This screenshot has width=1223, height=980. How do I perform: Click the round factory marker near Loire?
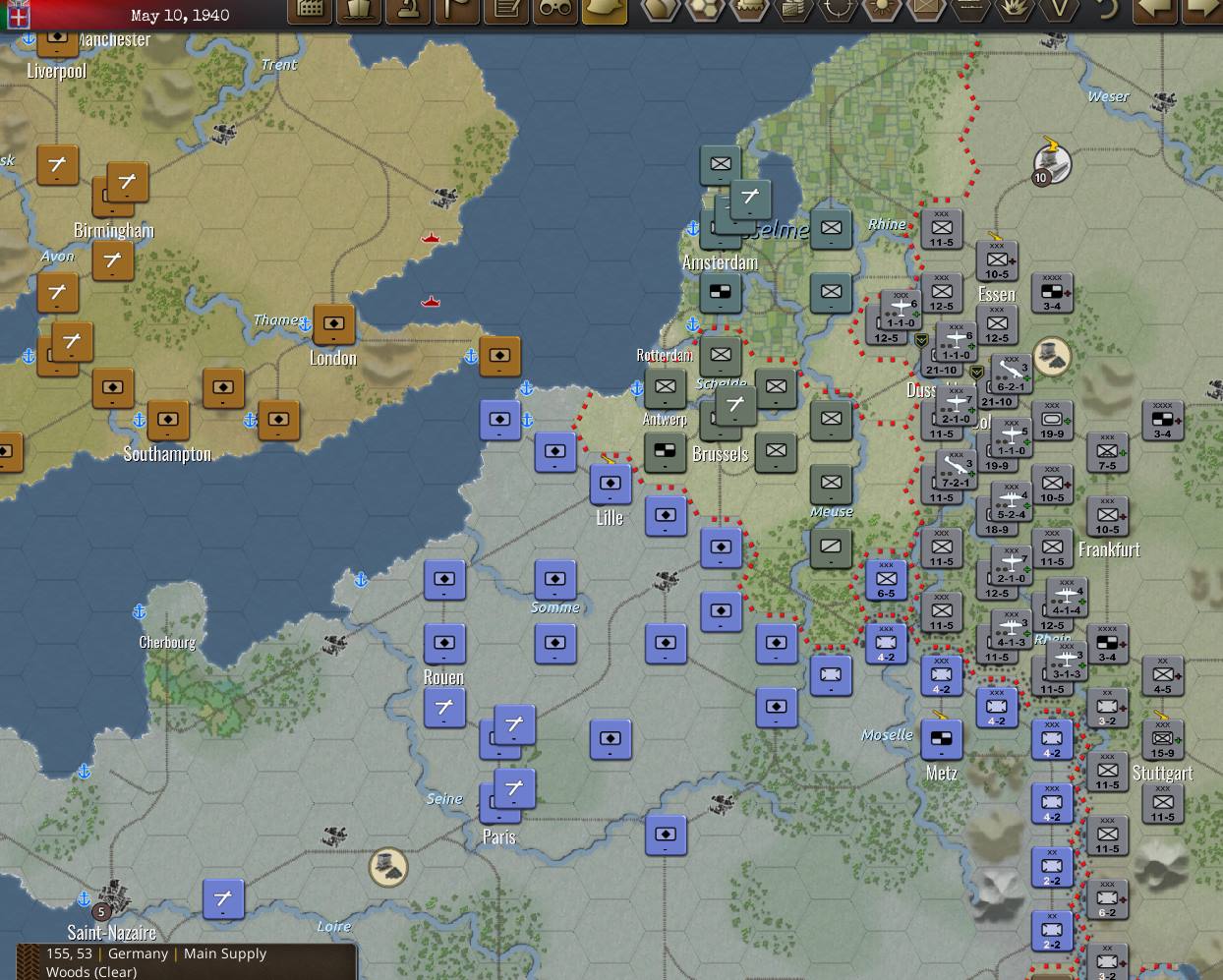click(387, 867)
